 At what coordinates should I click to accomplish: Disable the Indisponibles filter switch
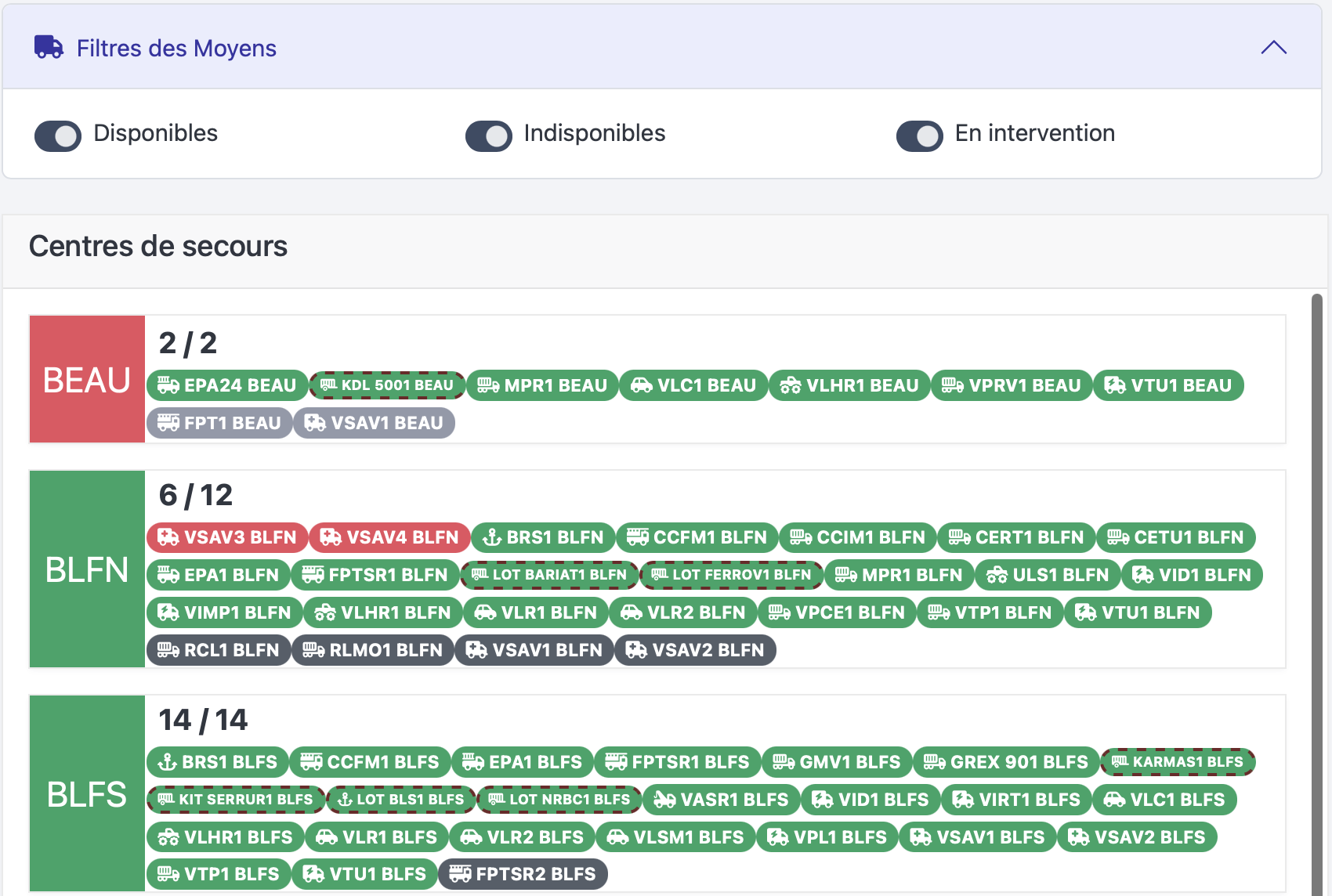pos(489,135)
